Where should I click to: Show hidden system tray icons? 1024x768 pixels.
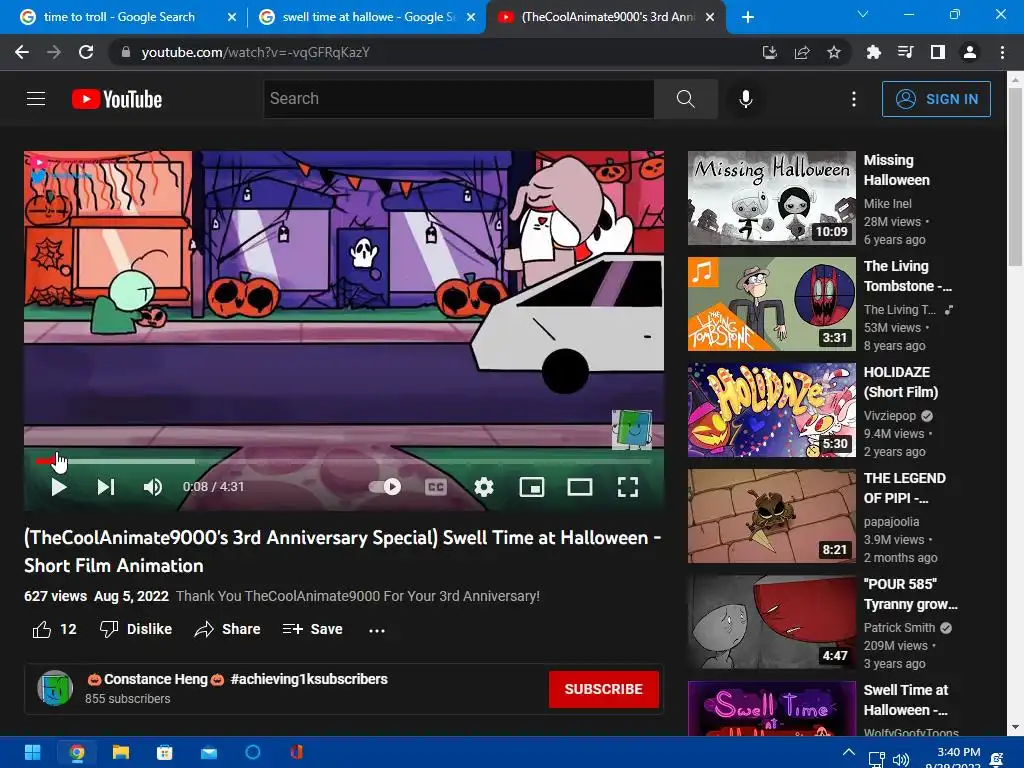click(x=848, y=752)
